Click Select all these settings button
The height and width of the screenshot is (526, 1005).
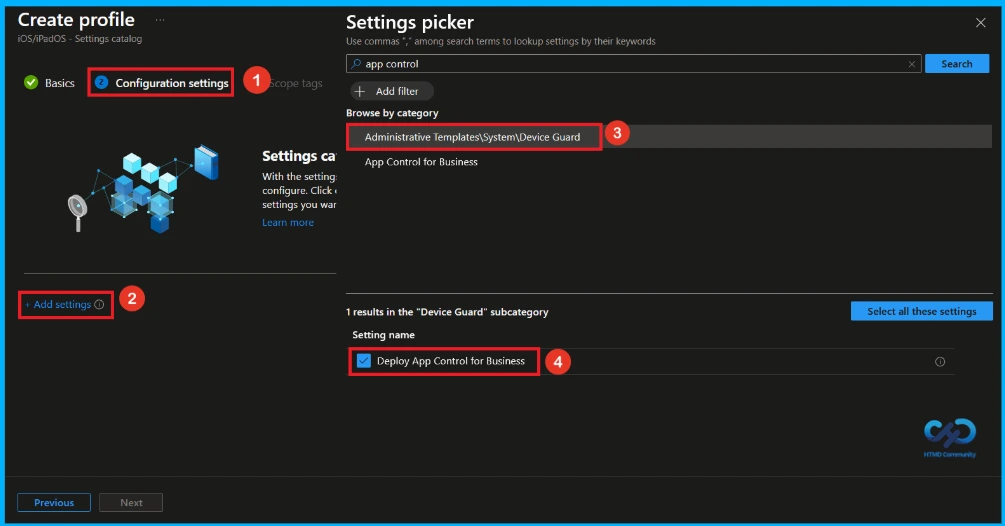(922, 311)
